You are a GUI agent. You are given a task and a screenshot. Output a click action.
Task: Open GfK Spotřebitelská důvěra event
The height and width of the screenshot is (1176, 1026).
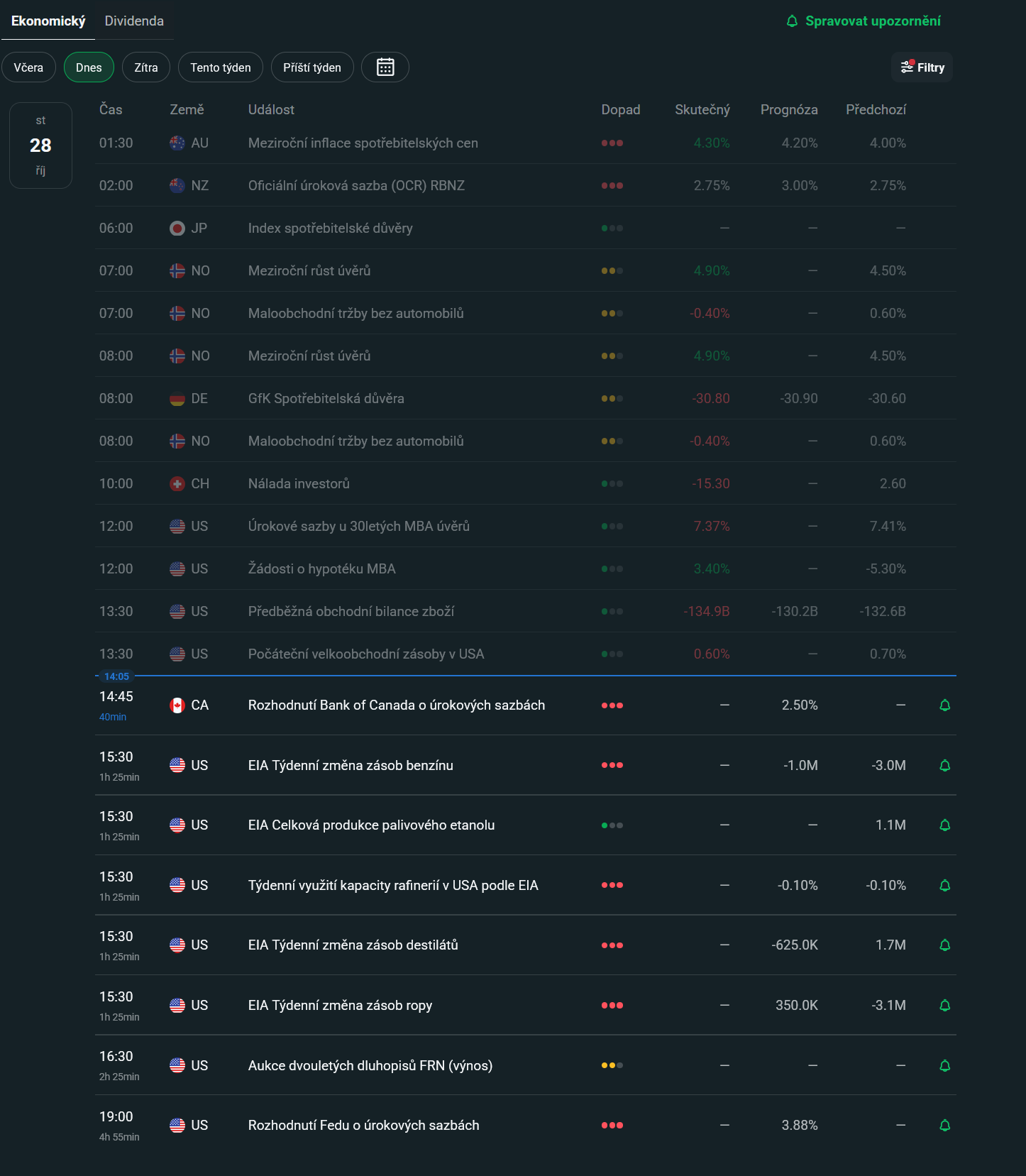[326, 398]
